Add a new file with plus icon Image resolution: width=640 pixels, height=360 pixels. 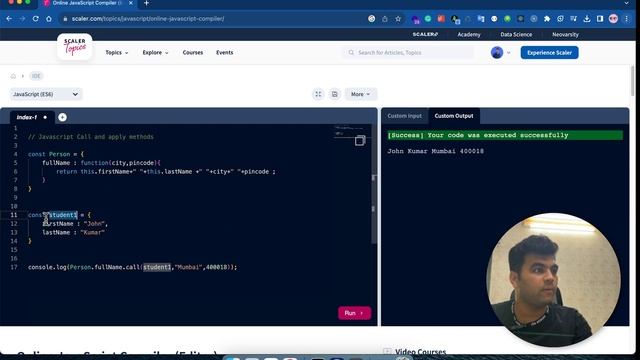62,117
